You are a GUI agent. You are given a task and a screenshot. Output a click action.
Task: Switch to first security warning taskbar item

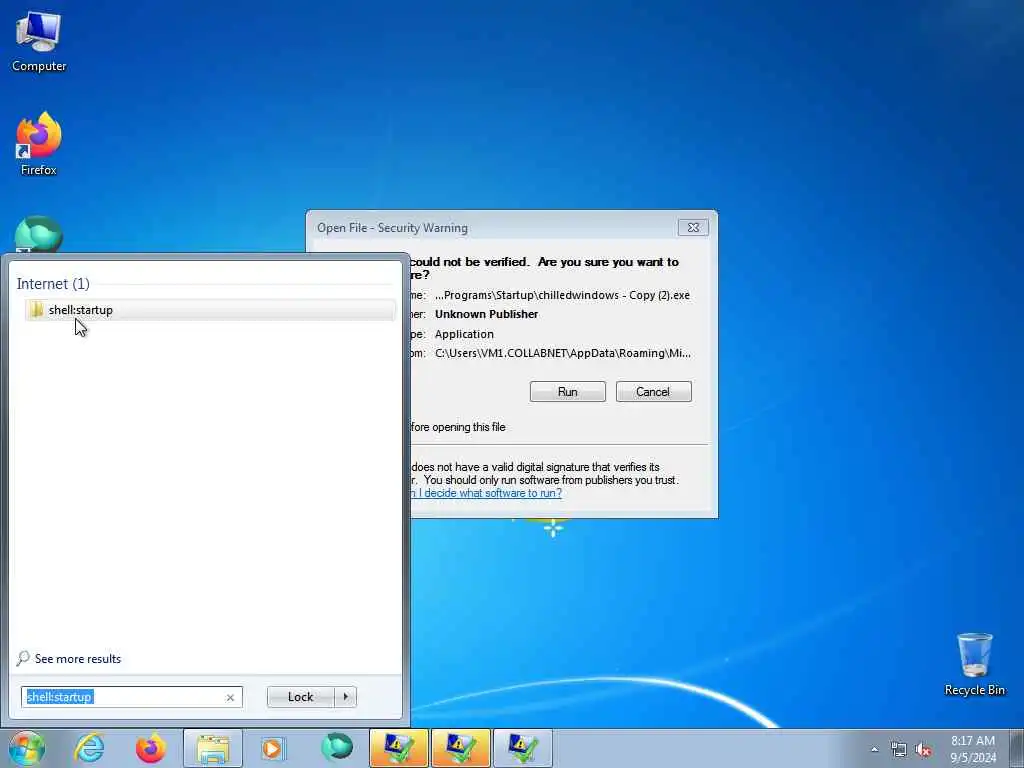398,748
